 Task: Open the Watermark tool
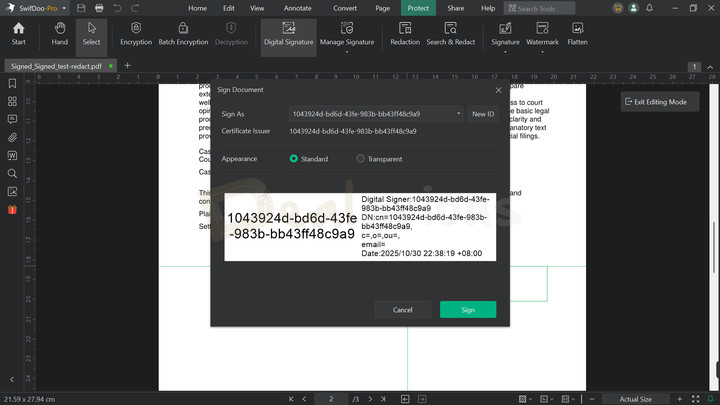coord(542,34)
